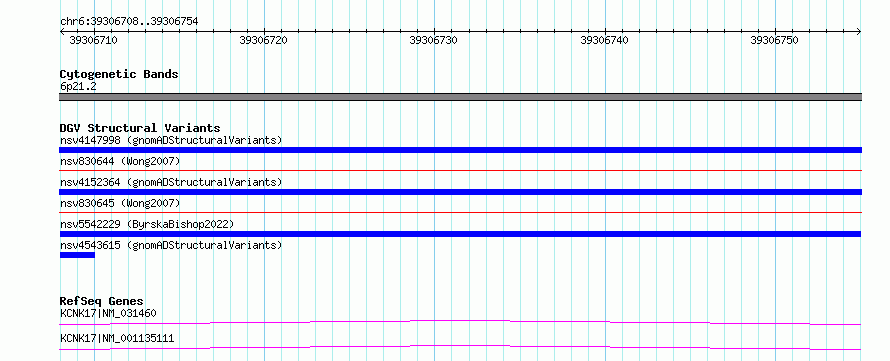Select the DGV Structural Variants track title
Screen dimensions: 890x361
point(140,128)
